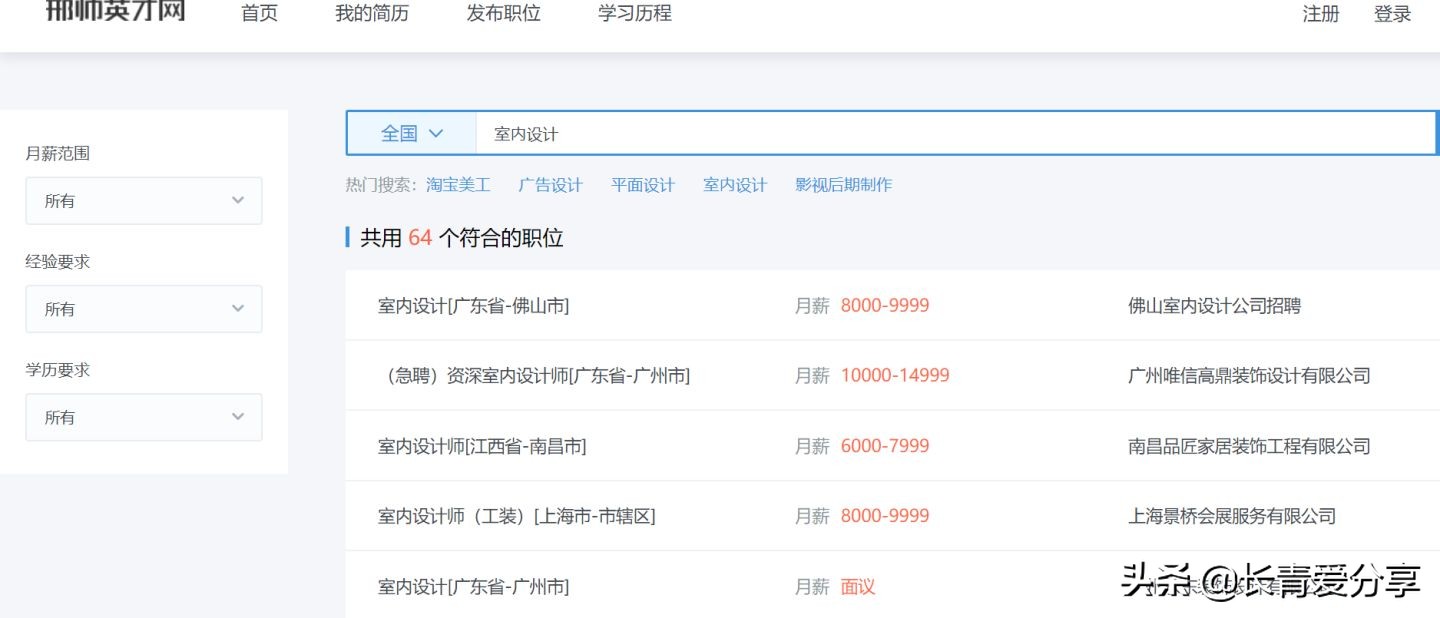Screen dimensions: 1440x618
Task: Click the 注册 registration link
Action: (1320, 15)
